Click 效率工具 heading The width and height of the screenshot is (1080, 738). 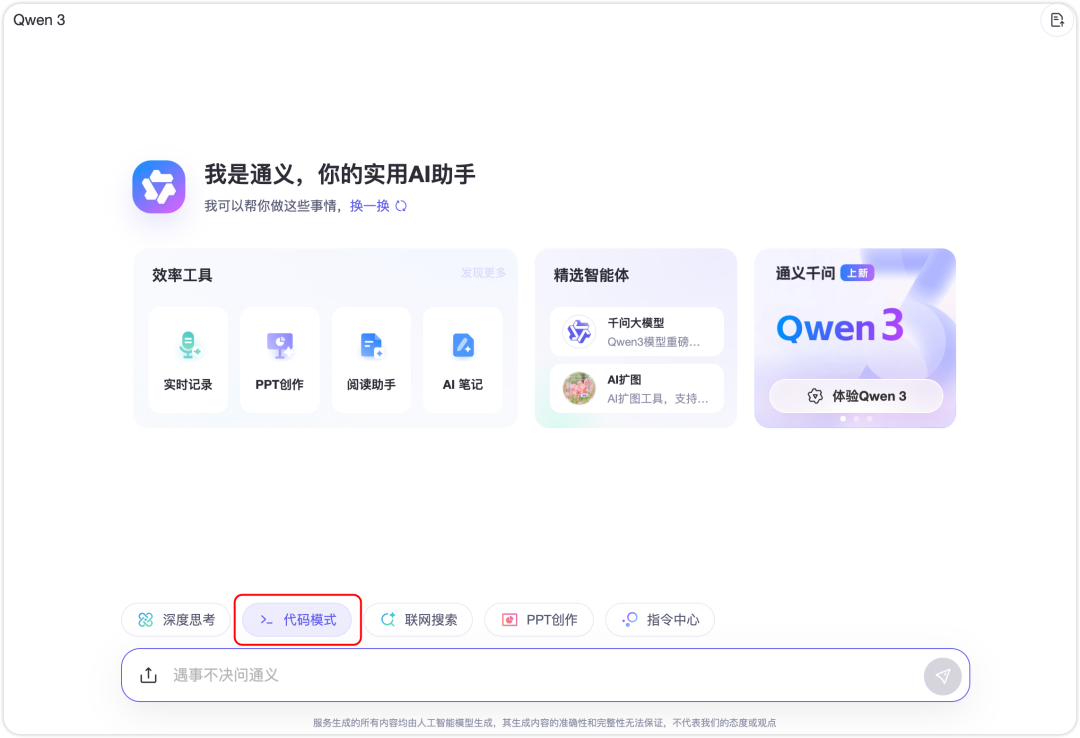pyautogui.click(x=182, y=275)
